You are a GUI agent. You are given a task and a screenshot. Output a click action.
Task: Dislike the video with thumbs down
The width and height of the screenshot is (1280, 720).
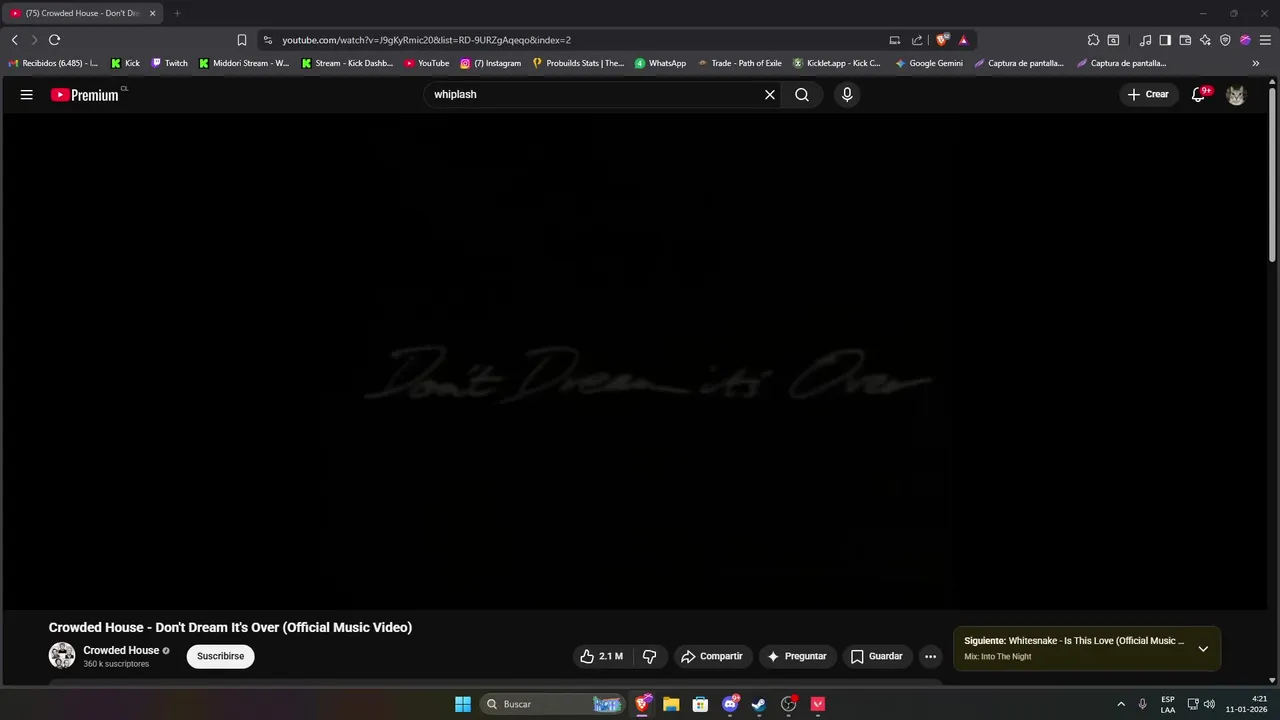tap(650, 656)
